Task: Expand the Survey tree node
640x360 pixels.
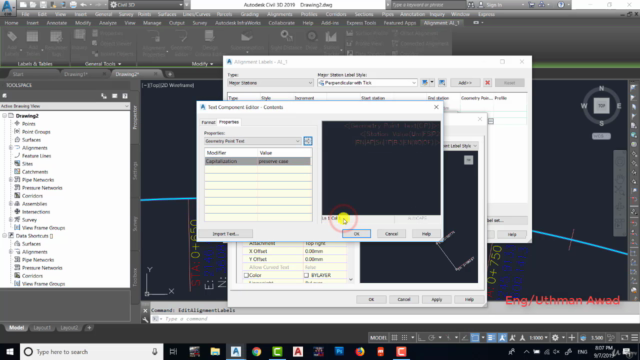Action: point(11,220)
